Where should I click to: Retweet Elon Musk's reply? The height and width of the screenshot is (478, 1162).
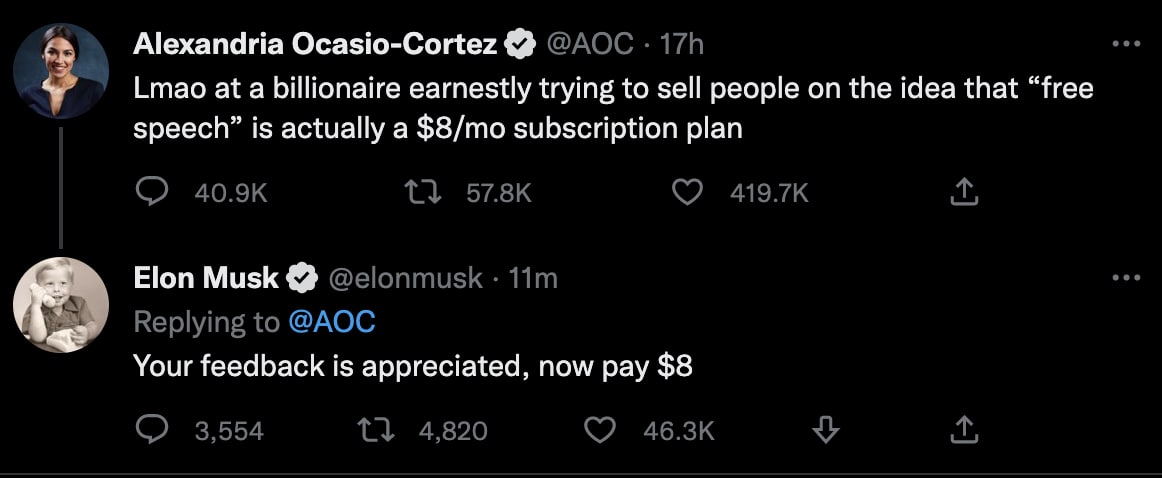(377, 430)
